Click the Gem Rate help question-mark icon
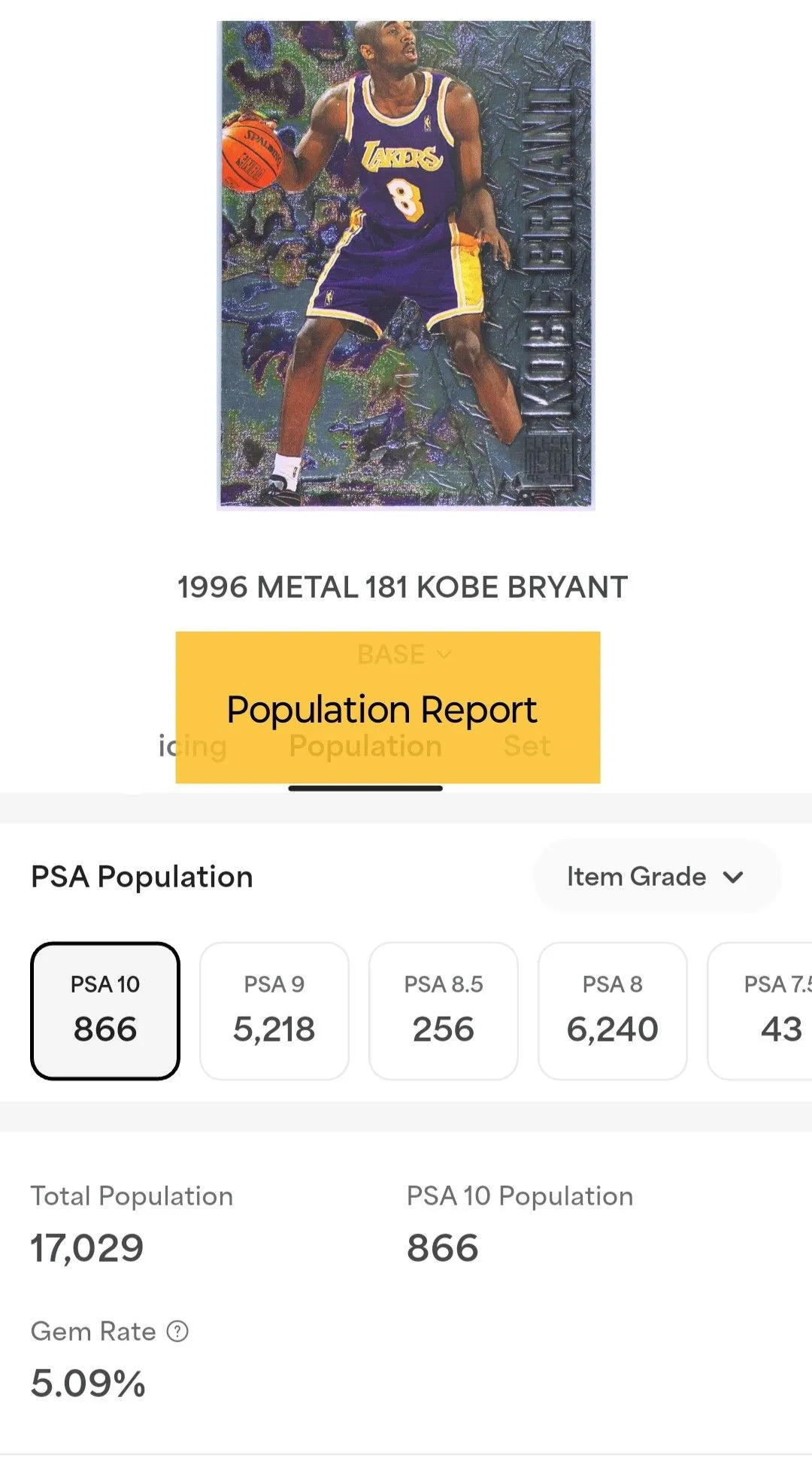812x1476 pixels. point(177,1332)
